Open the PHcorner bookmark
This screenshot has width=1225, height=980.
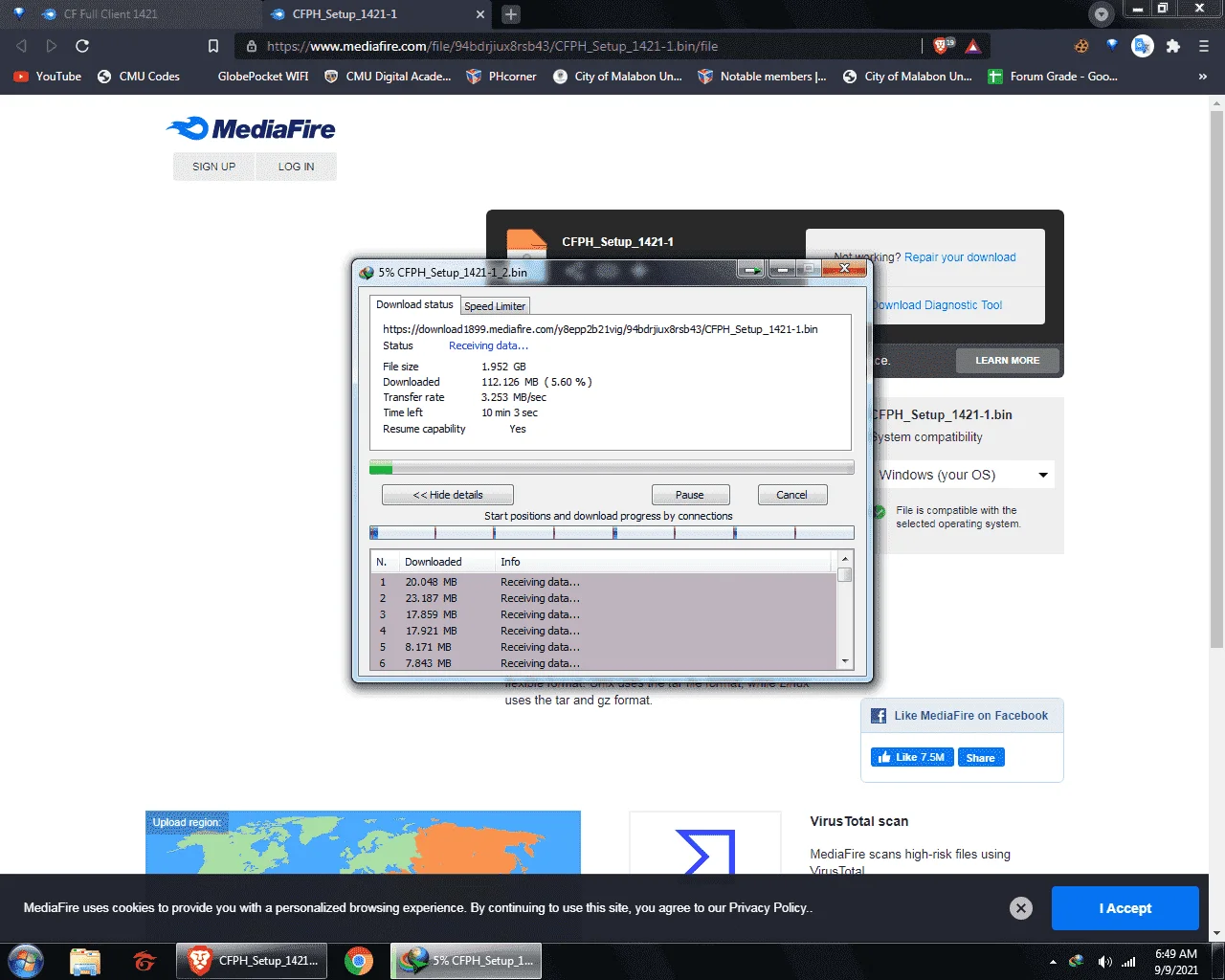pyautogui.click(x=501, y=77)
